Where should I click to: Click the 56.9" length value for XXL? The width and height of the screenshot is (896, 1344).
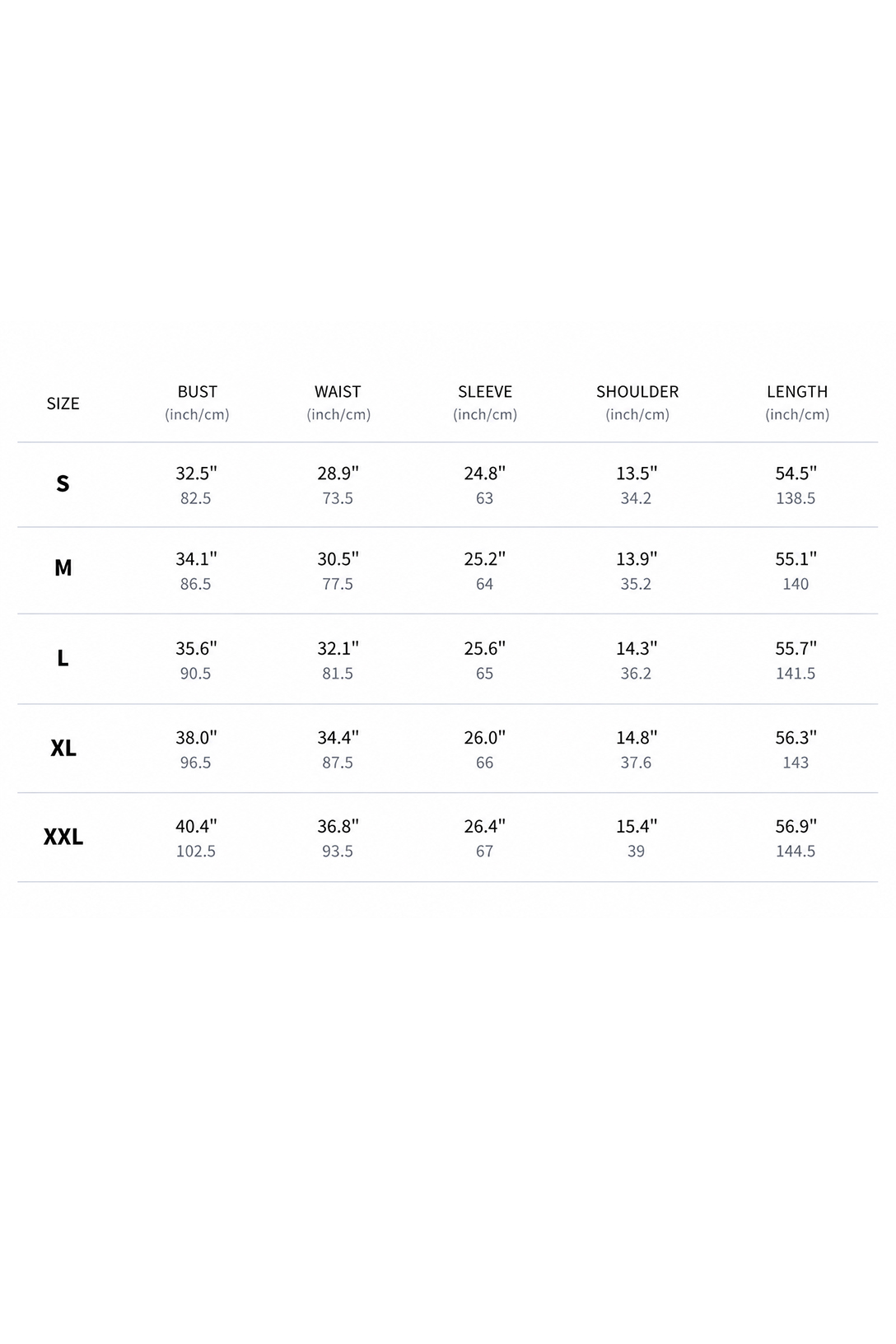pyautogui.click(x=796, y=826)
